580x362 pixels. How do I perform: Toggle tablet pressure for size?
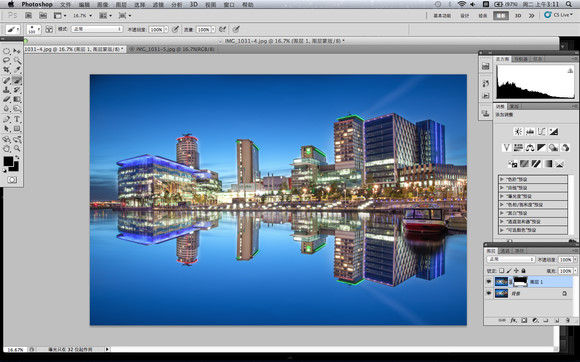pyautogui.click(x=236, y=29)
